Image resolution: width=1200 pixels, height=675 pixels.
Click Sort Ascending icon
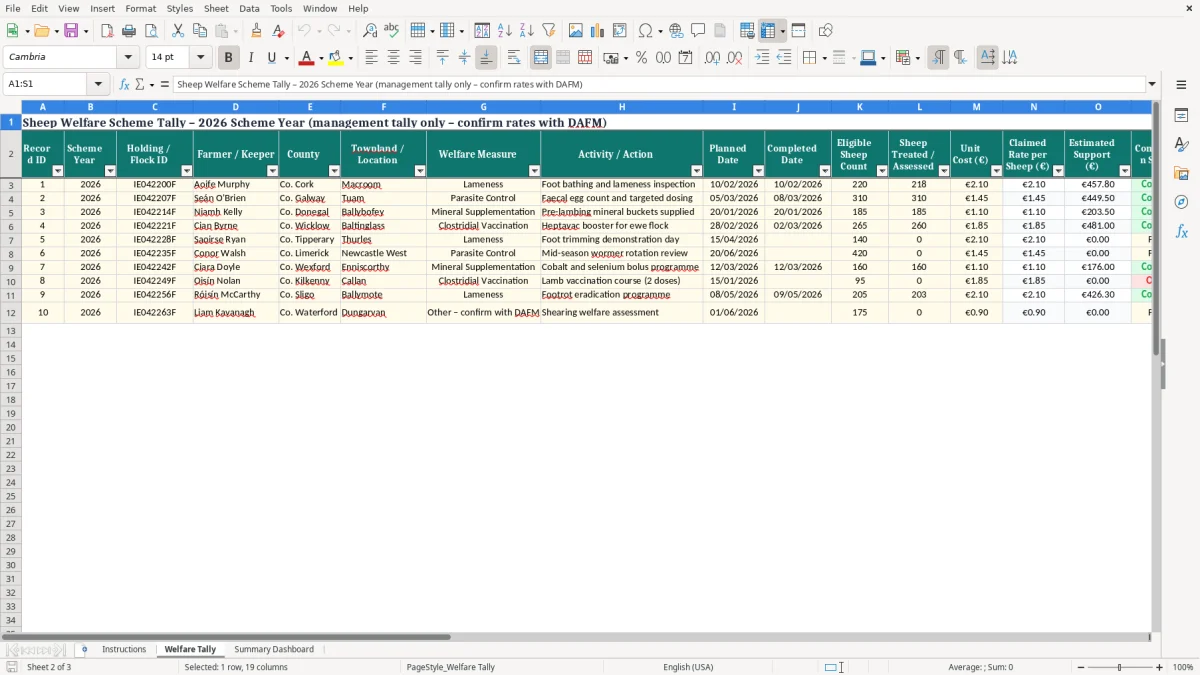pyautogui.click(x=505, y=31)
